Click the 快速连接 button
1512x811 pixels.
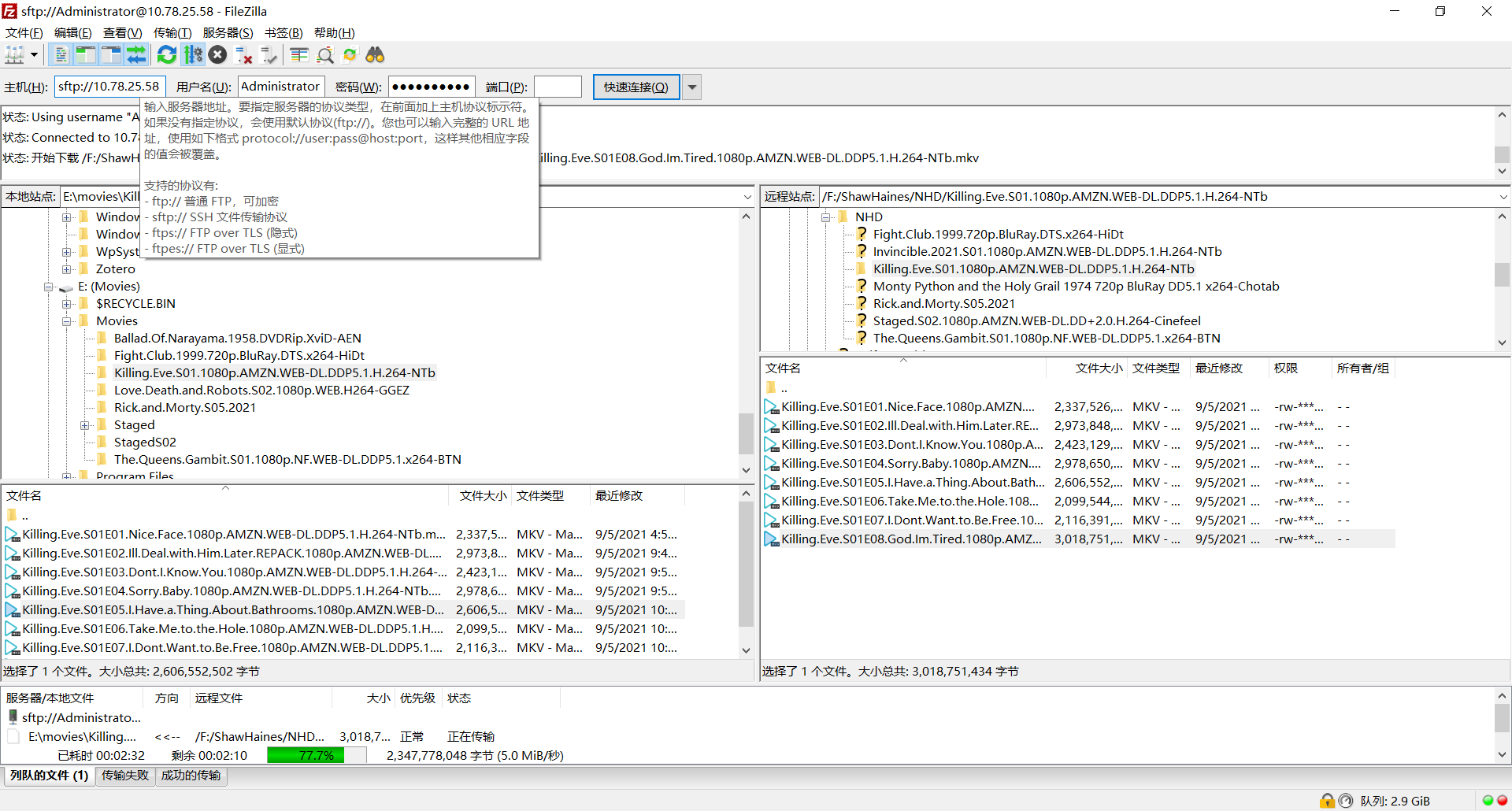tap(636, 87)
